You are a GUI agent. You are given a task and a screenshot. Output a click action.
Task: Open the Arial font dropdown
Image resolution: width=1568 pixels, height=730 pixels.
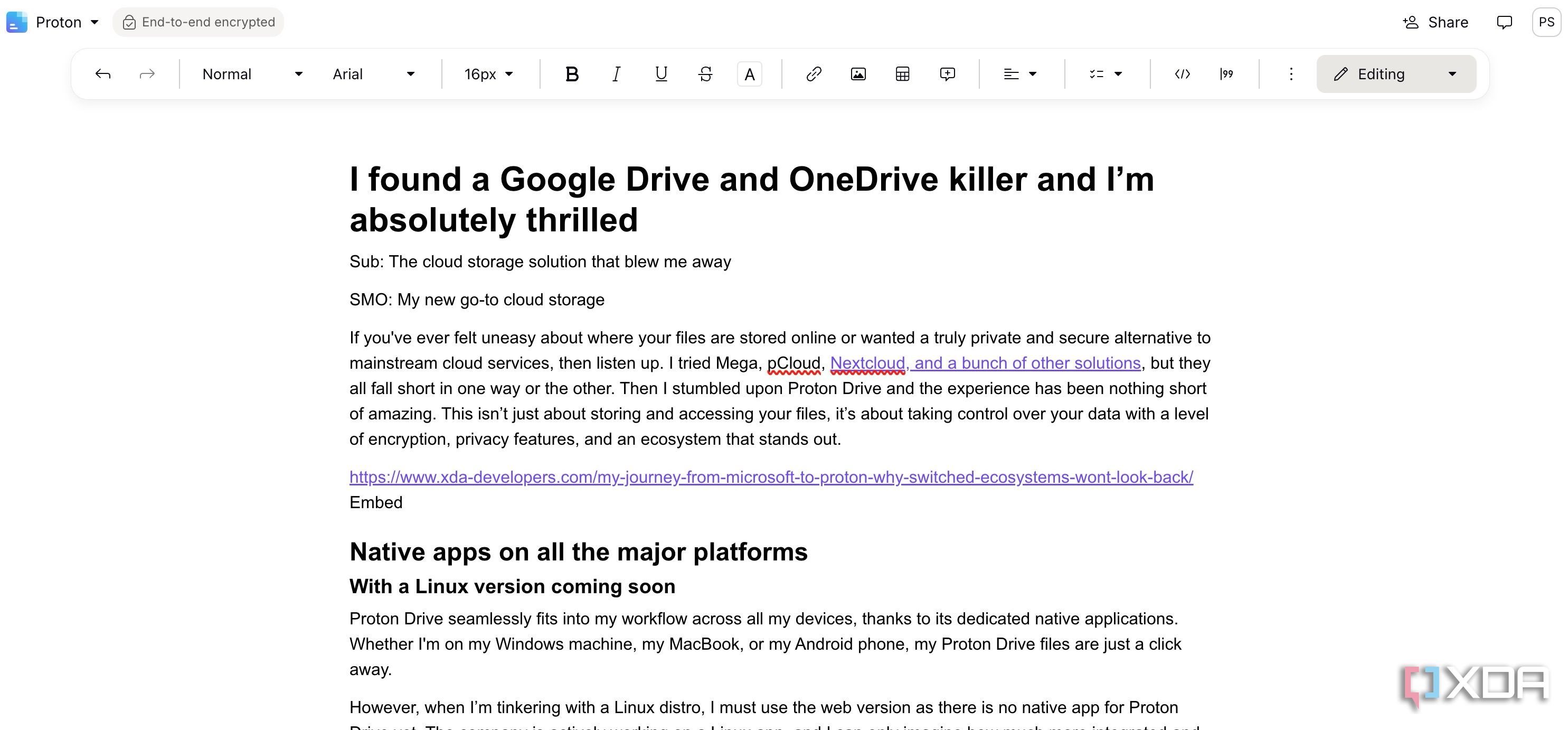(374, 74)
